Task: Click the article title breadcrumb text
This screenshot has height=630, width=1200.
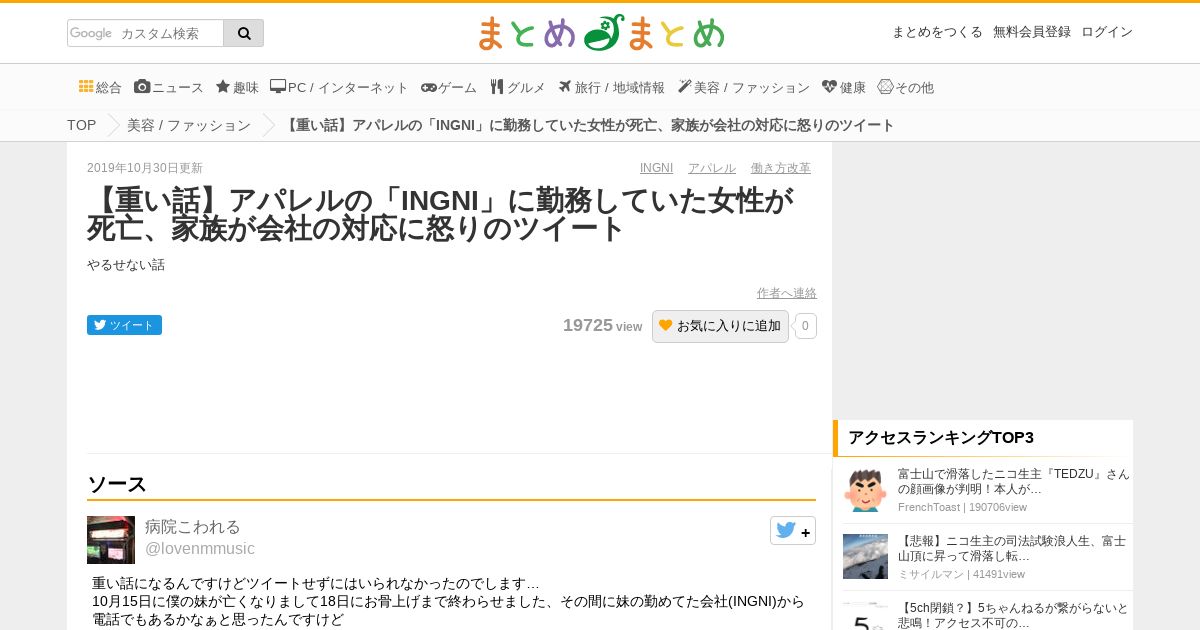Action: pos(589,125)
